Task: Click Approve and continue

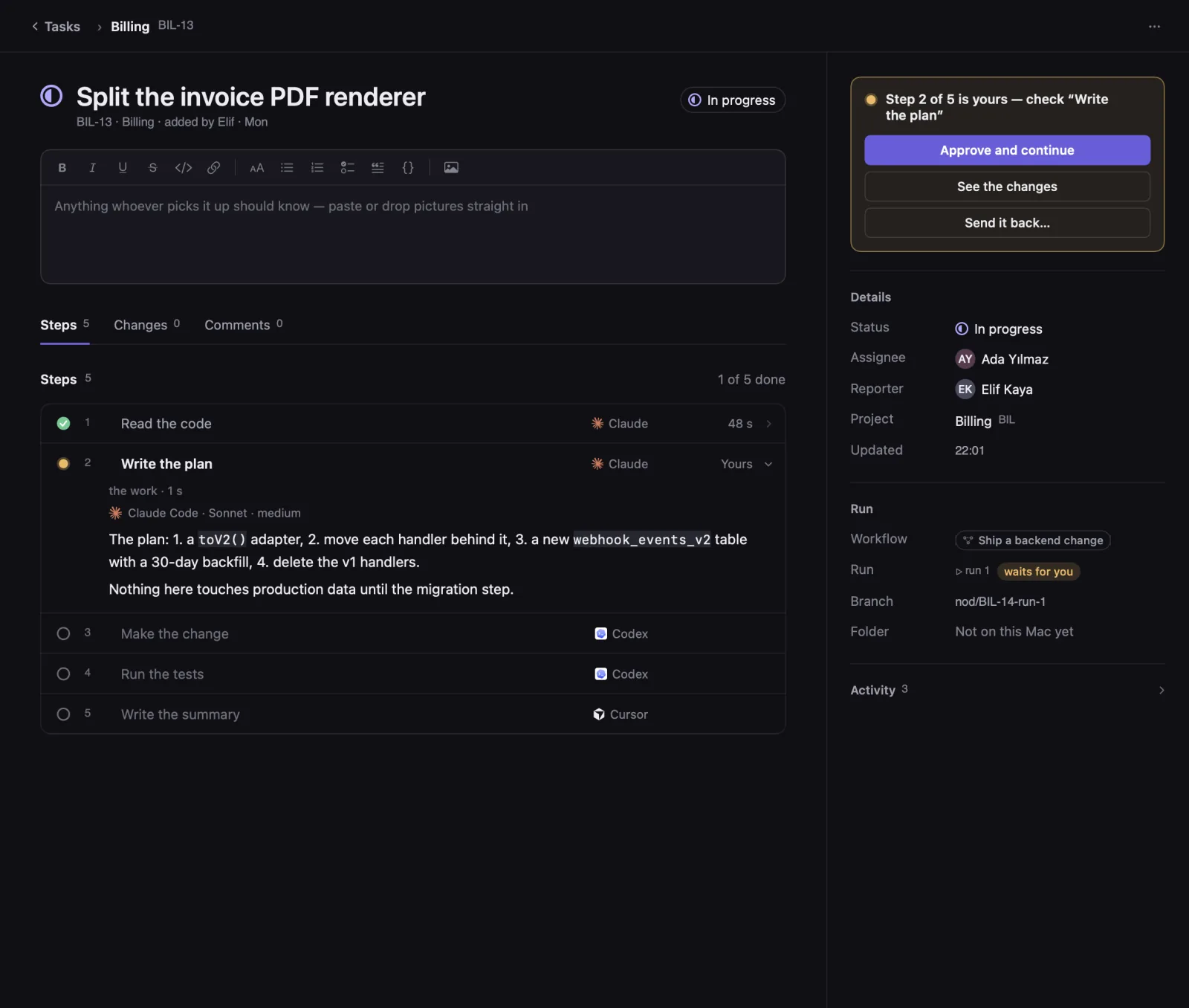Action: click(1007, 150)
